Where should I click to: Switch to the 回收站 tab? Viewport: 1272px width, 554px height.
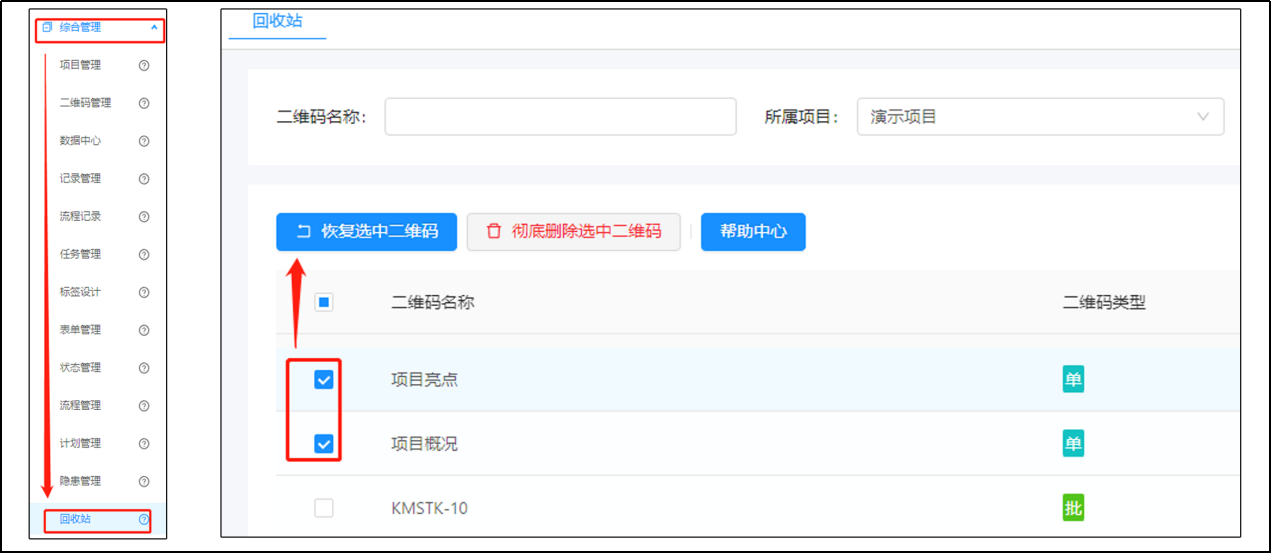click(x=277, y=21)
